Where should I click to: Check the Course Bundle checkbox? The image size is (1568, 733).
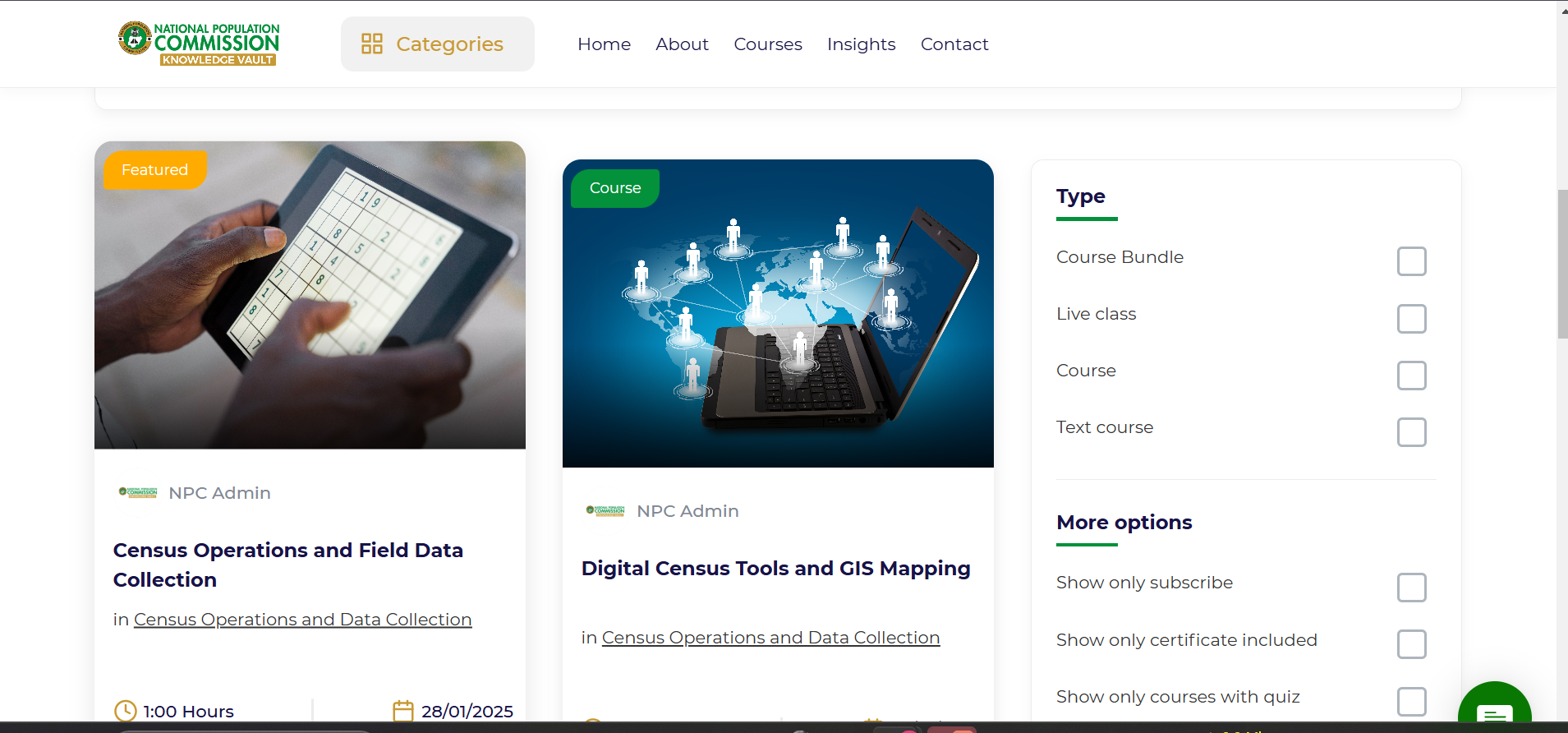(1411, 261)
